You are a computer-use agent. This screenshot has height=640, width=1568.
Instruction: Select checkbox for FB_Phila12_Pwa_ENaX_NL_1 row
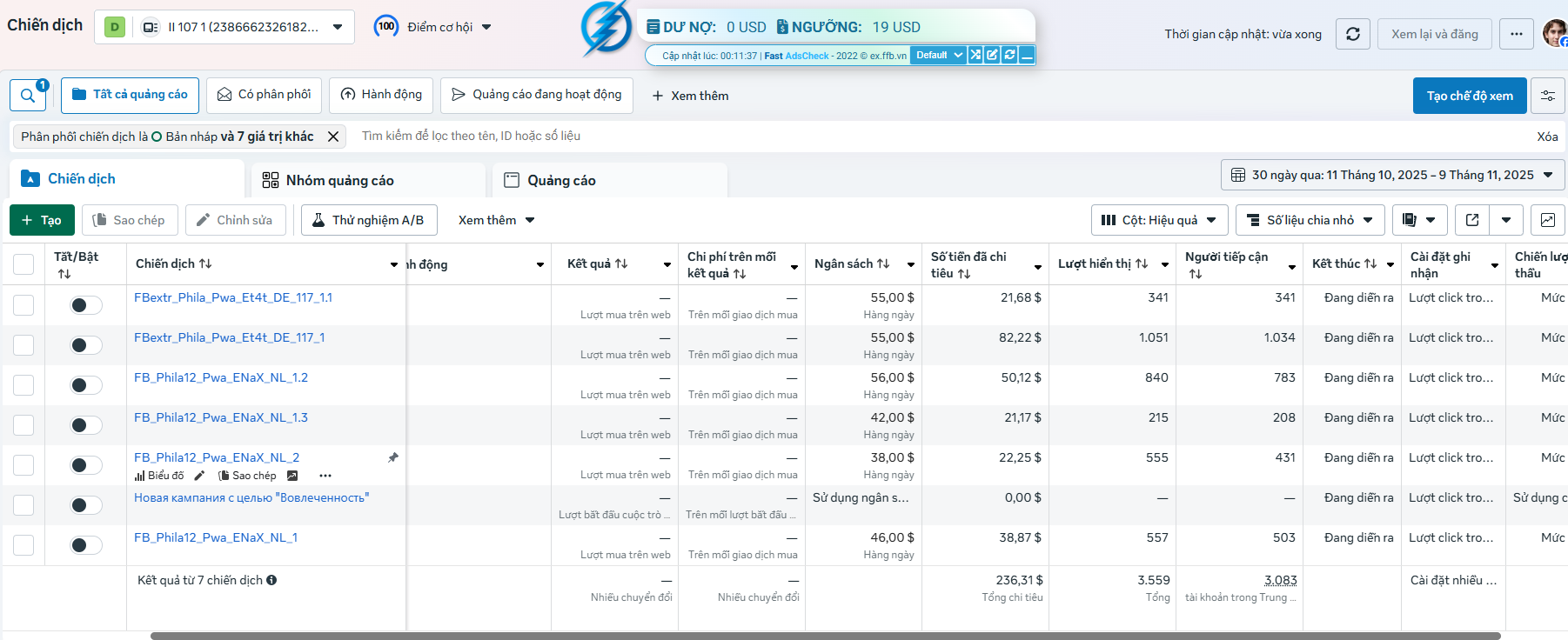(23, 545)
